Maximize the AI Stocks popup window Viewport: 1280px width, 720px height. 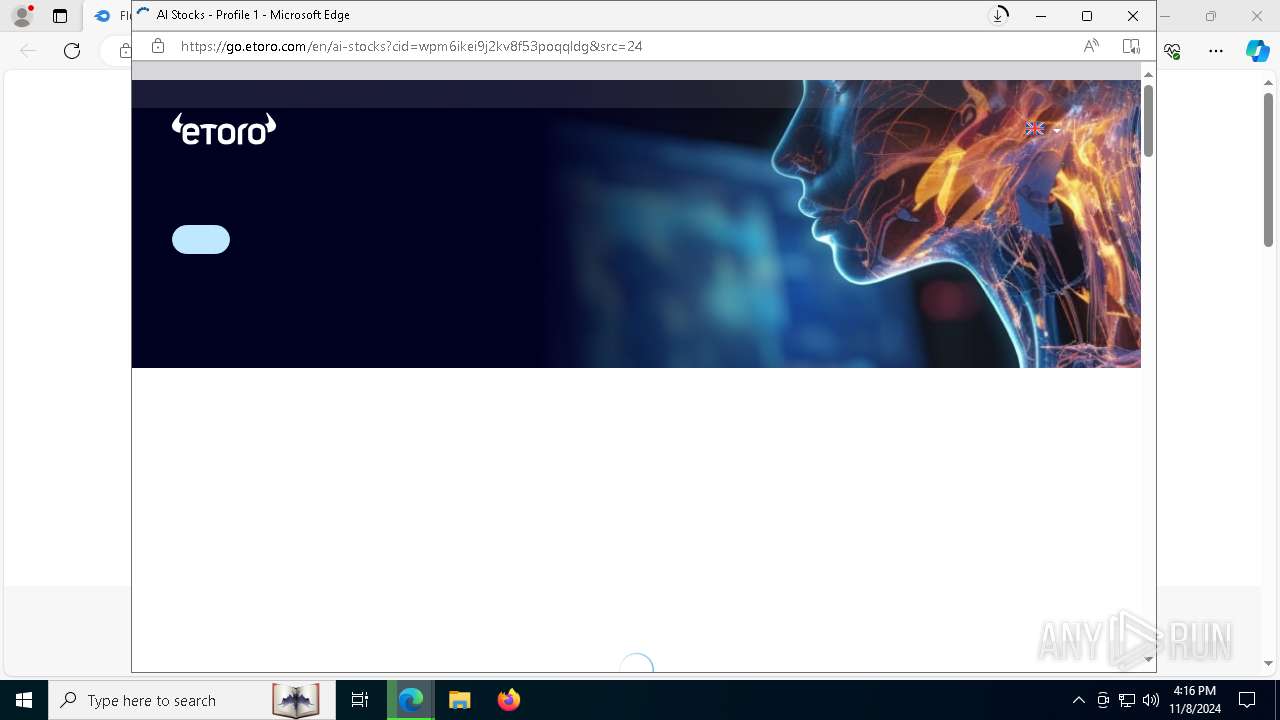coord(1087,16)
